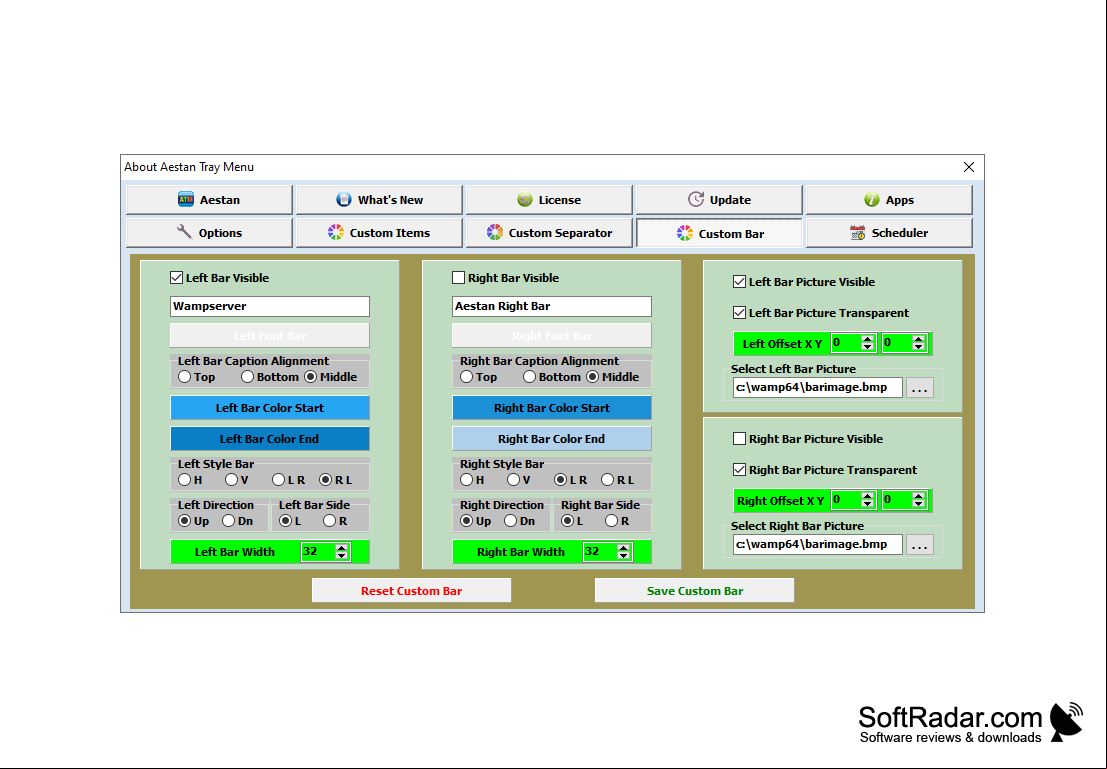Increase Left Offset X value
This screenshot has width=1107, height=769.
click(x=868, y=340)
